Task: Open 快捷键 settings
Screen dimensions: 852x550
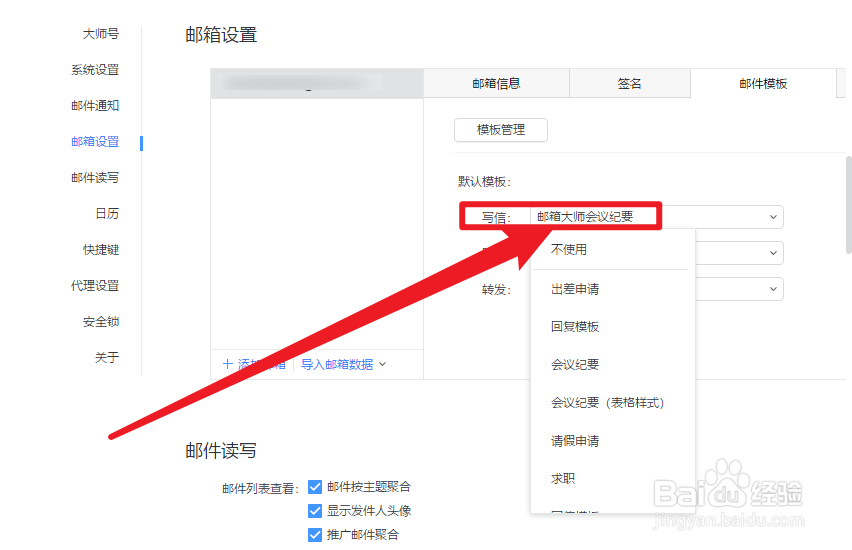Action: point(101,249)
